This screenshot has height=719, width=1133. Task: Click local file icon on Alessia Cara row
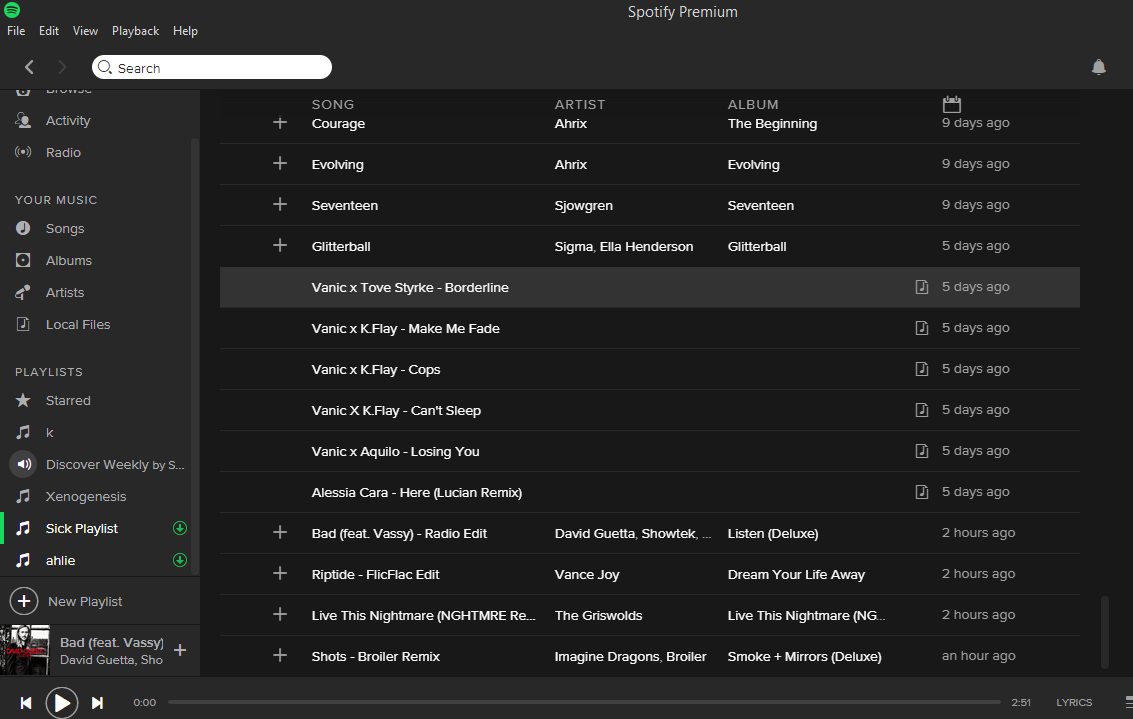(x=921, y=492)
